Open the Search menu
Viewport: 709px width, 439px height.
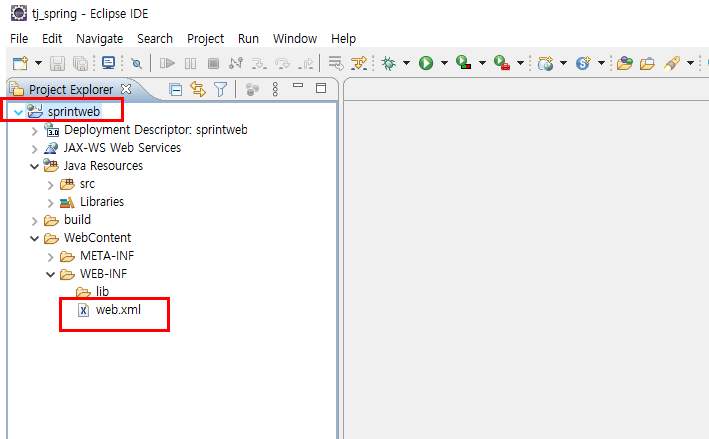(155, 39)
